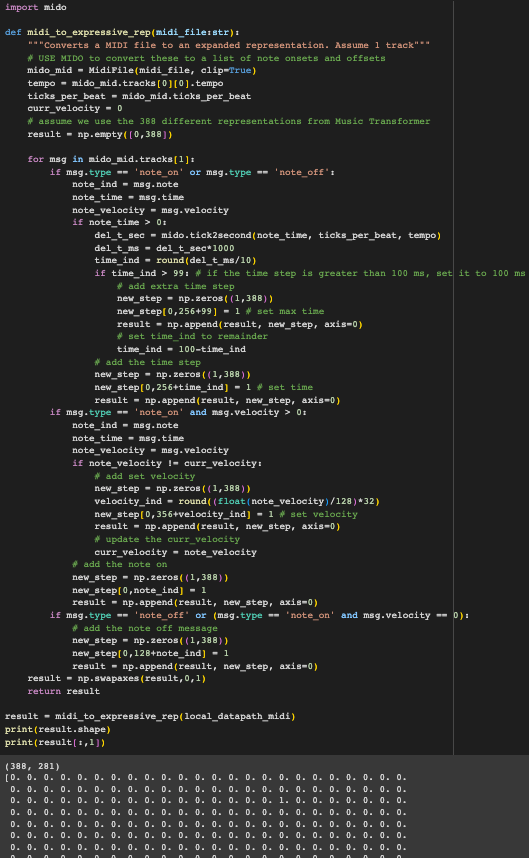Click the '# add extra time step' comment
This screenshot has width=529, height=858.
point(176,286)
